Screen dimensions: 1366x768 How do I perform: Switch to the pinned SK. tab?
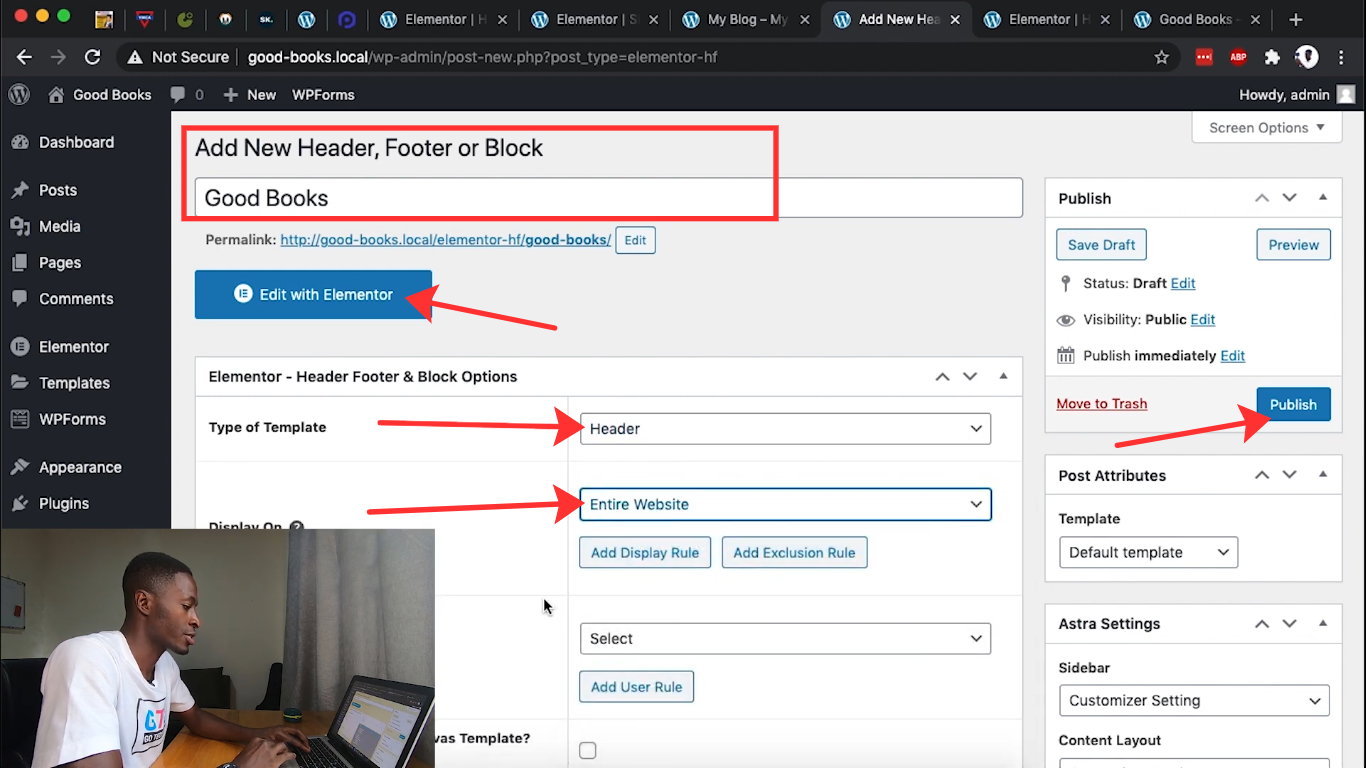point(265,19)
